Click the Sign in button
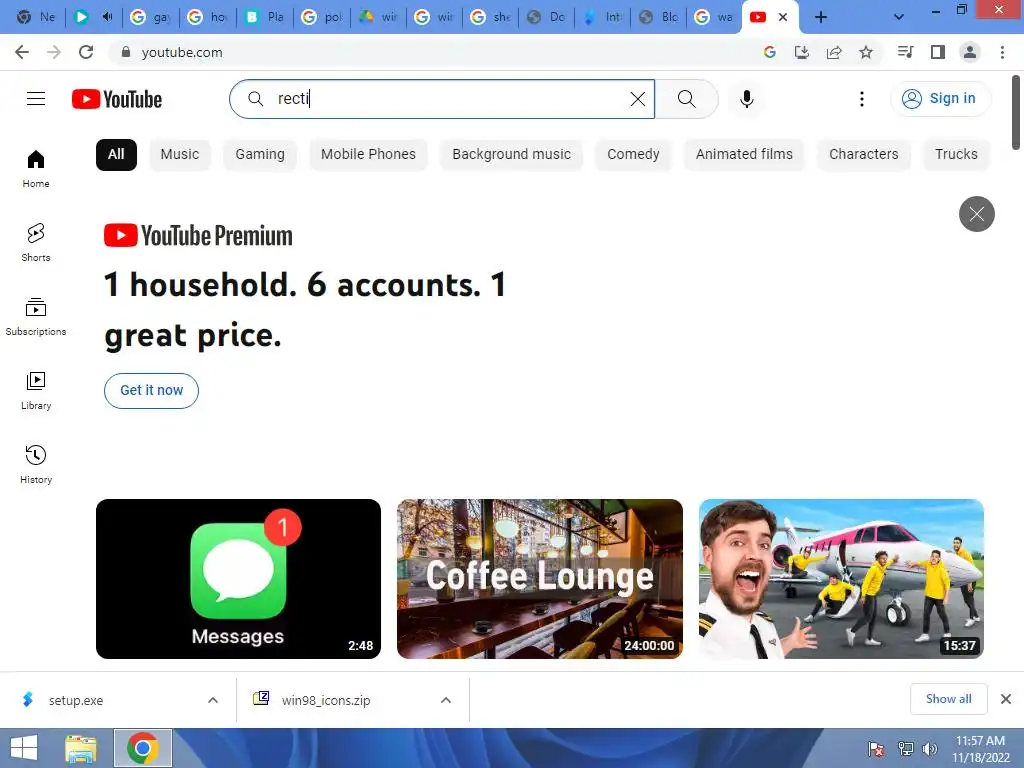 tap(940, 99)
